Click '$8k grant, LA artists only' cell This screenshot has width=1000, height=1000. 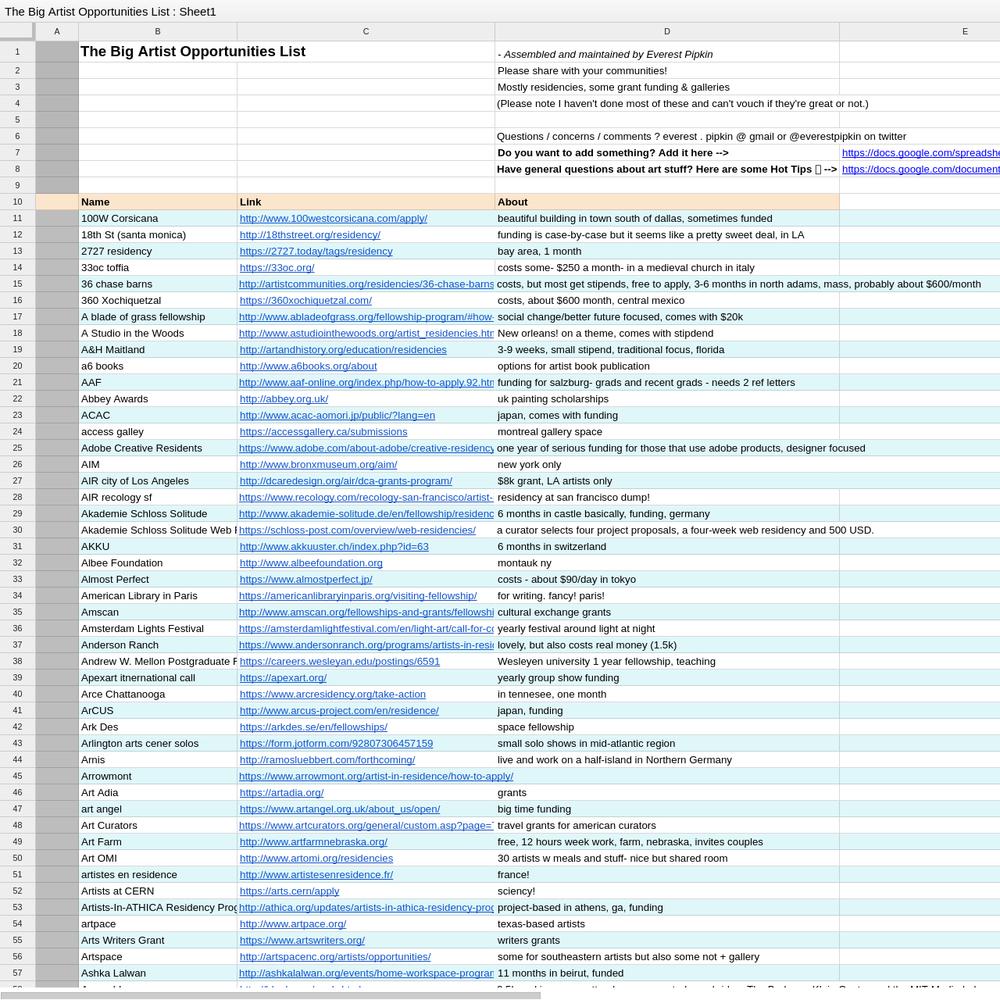tap(667, 481)
